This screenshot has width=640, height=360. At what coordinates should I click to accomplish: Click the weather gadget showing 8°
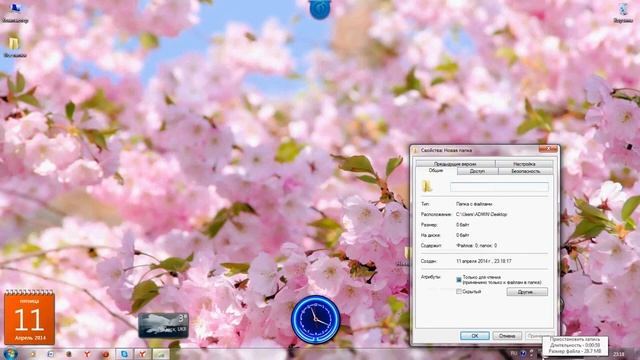tap(163, 325)
